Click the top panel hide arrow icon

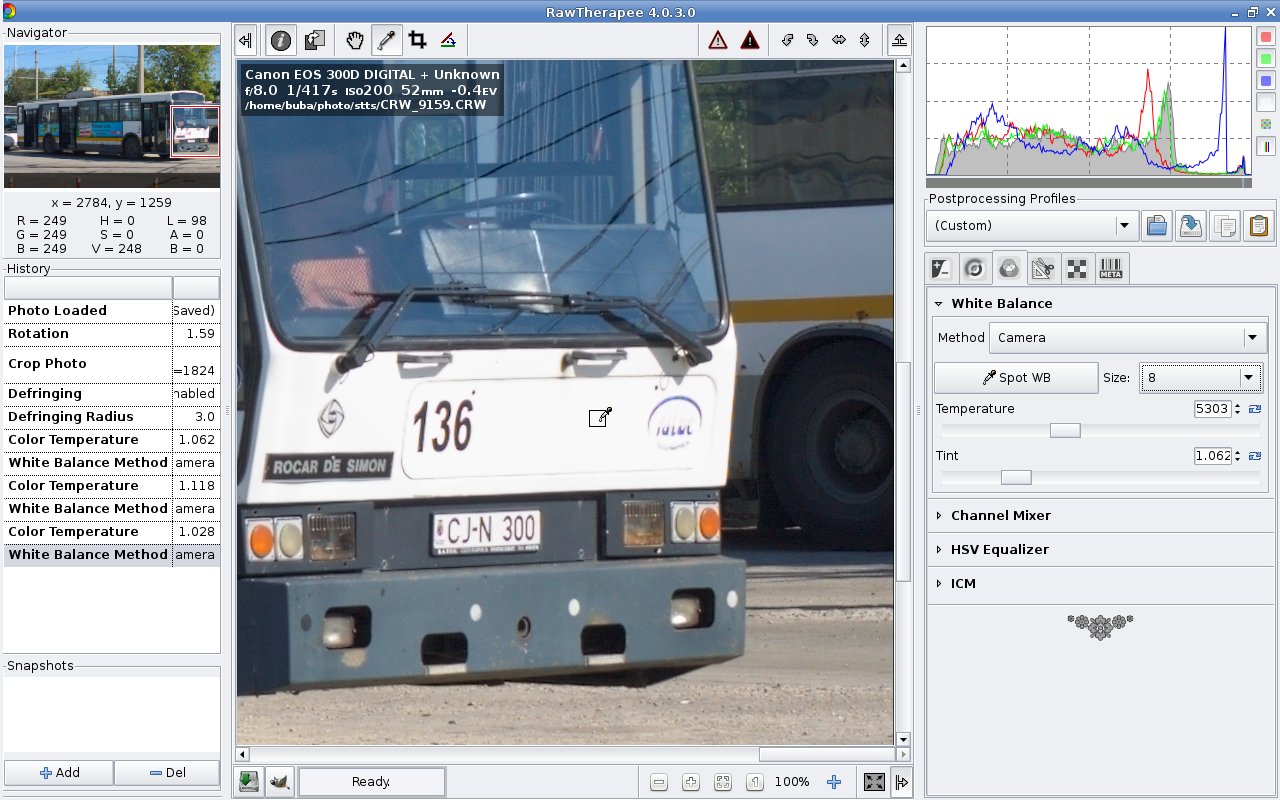click(x=899, y=41)
